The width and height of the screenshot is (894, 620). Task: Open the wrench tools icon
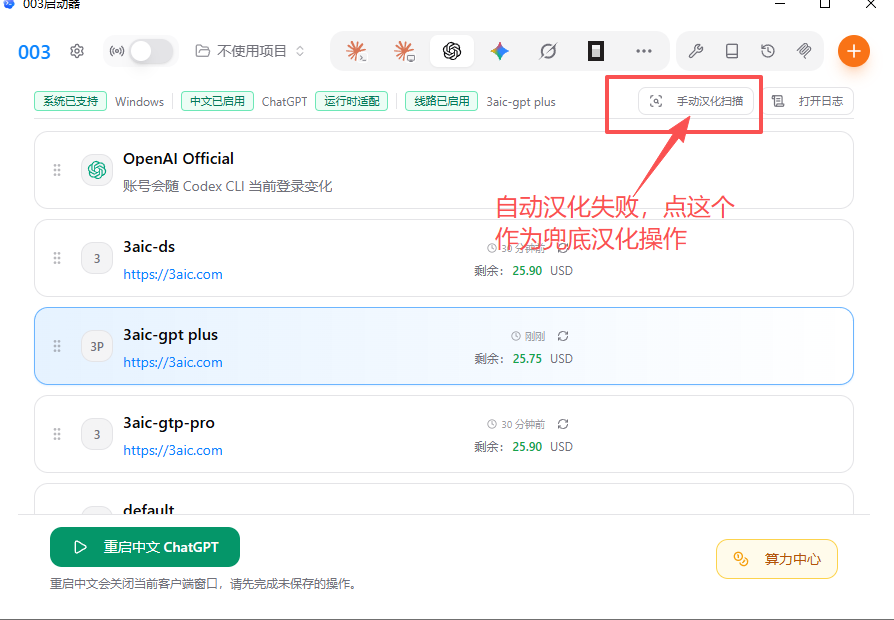[696, 51]
